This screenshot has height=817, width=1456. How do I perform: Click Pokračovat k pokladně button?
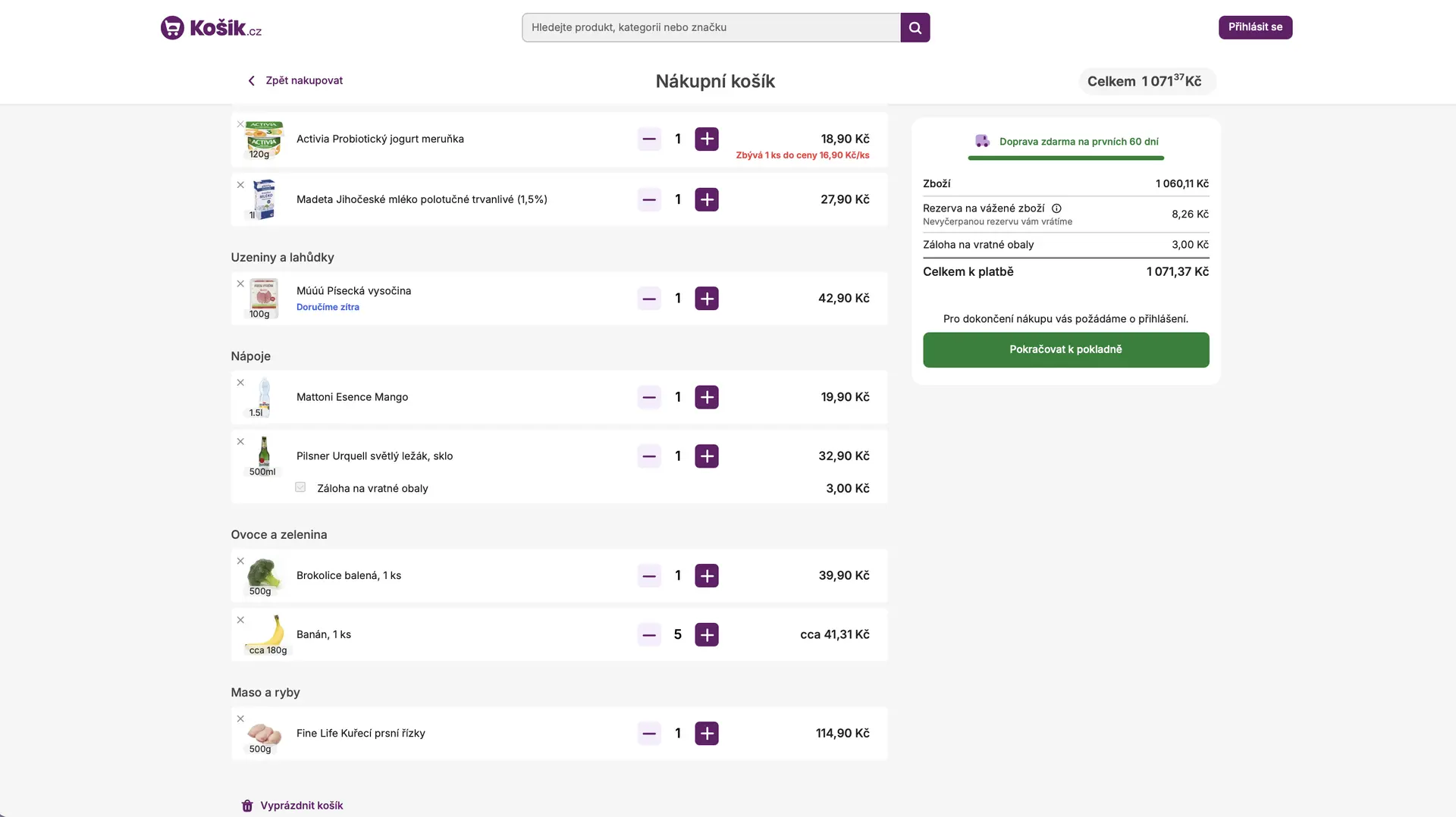[x=1066, y=350]
